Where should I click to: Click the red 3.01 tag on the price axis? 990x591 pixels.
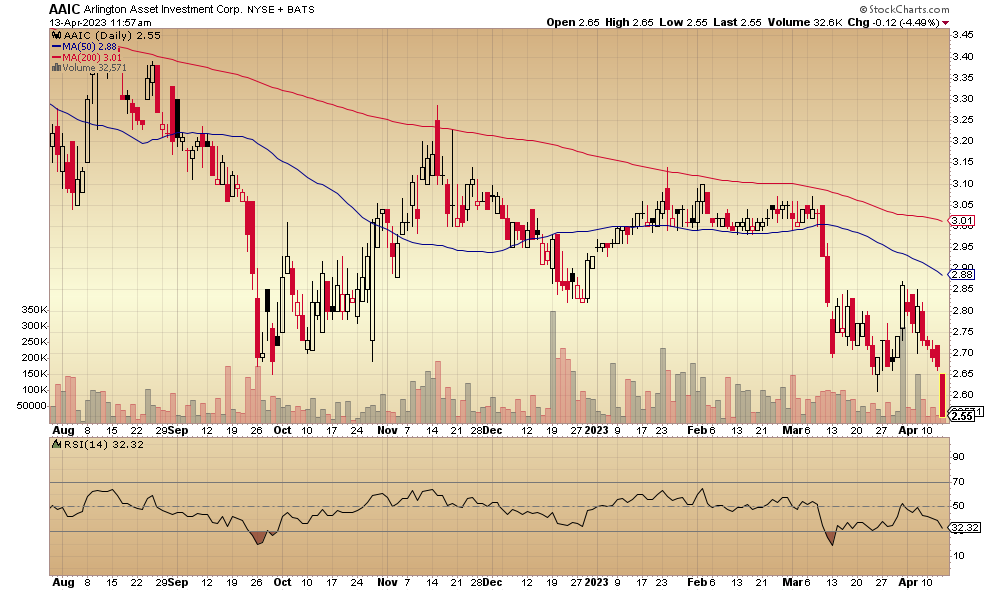[963, 221]
